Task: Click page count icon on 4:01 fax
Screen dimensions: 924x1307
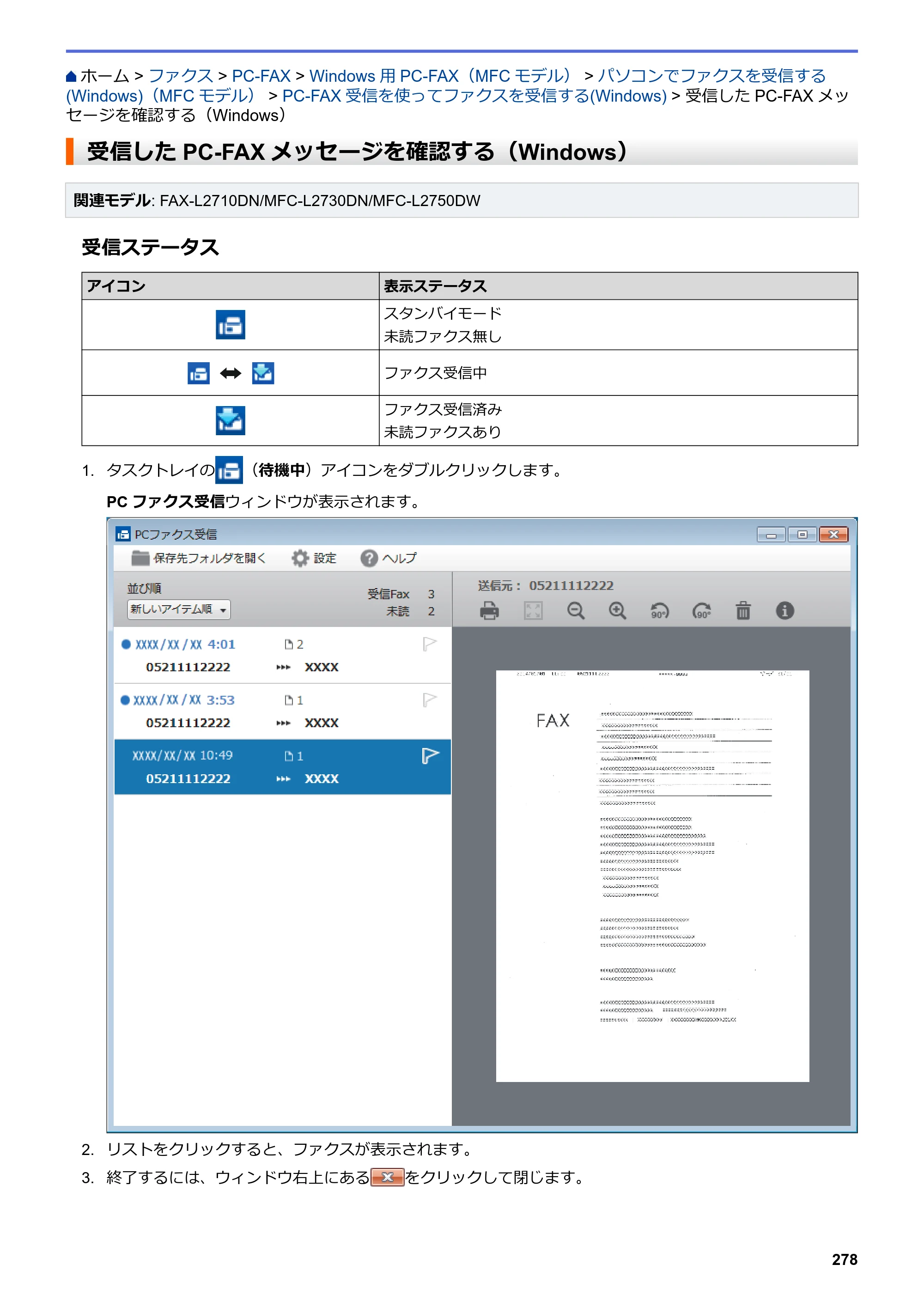Action: [x=289, y=644]
